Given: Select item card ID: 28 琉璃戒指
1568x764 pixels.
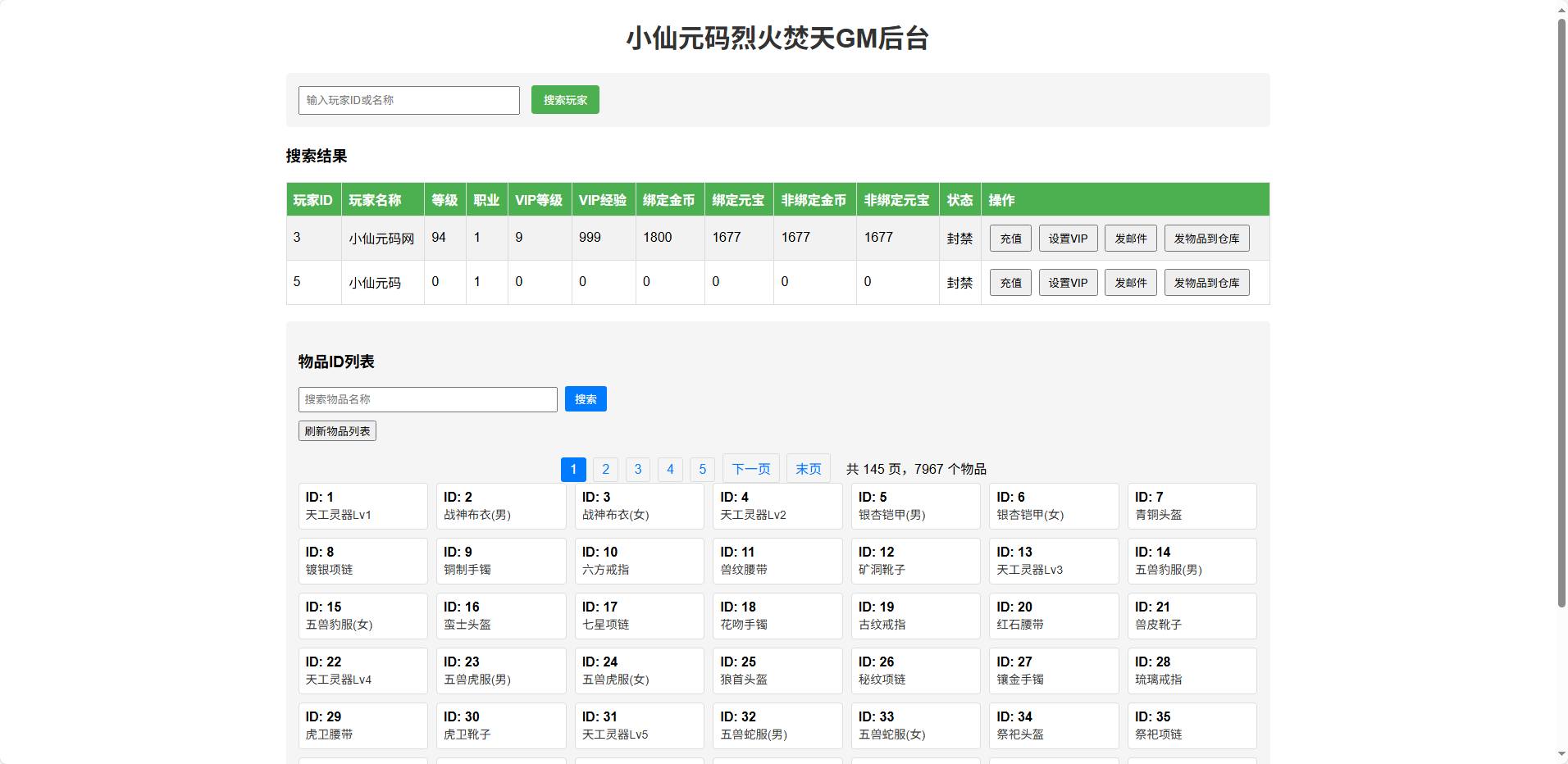Looking at the screenshot, I should tap(1192, 671).
